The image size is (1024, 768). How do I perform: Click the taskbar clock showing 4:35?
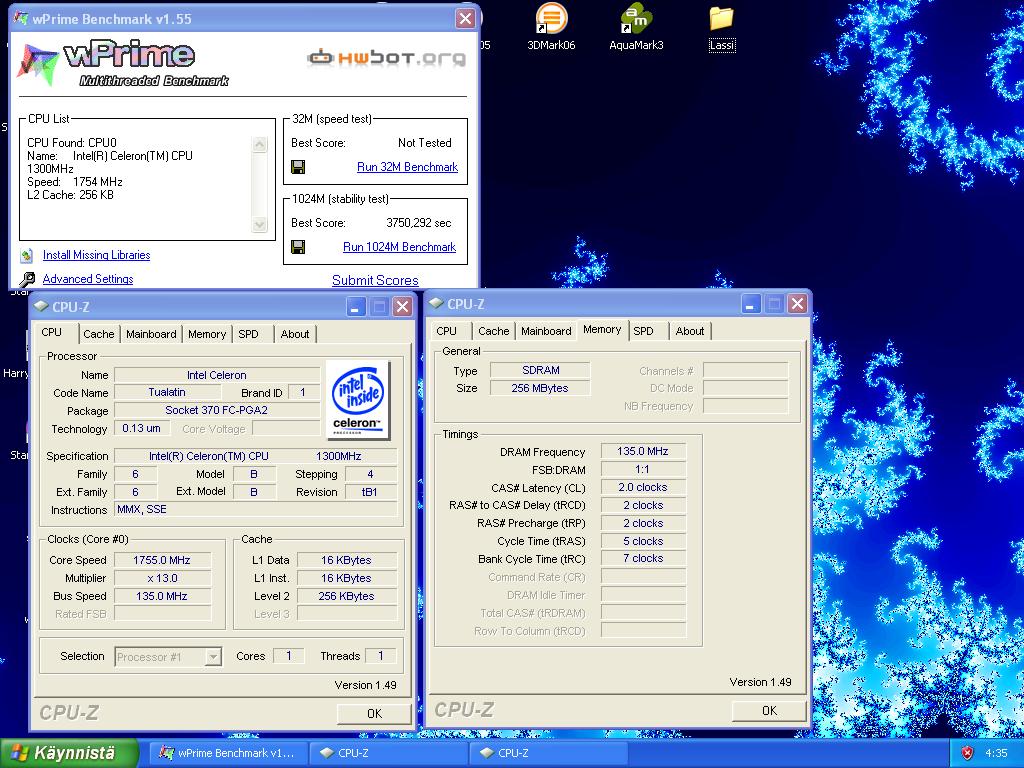[x=996, y=753]
